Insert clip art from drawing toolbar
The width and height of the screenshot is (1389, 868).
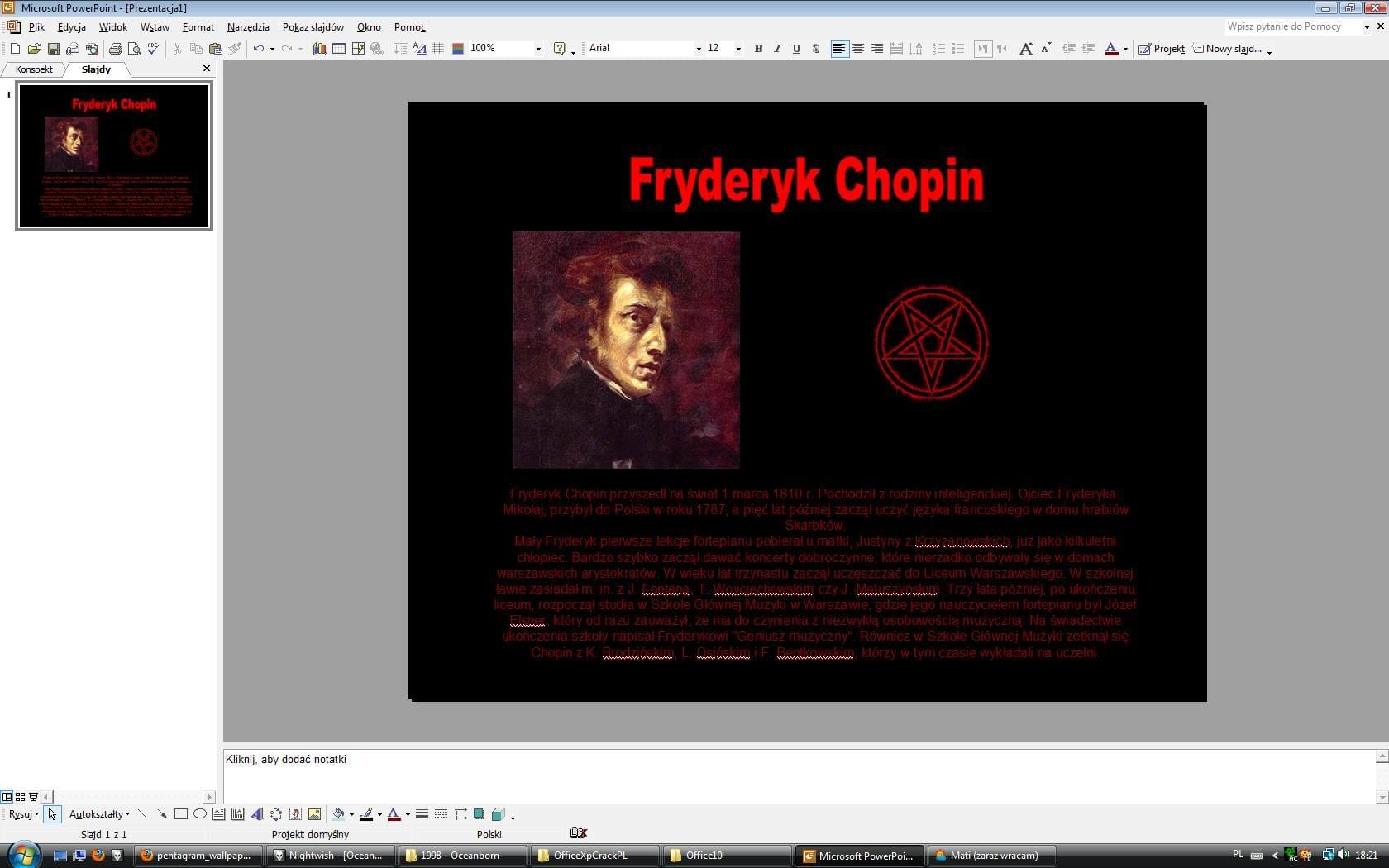[x=295, y=814]
